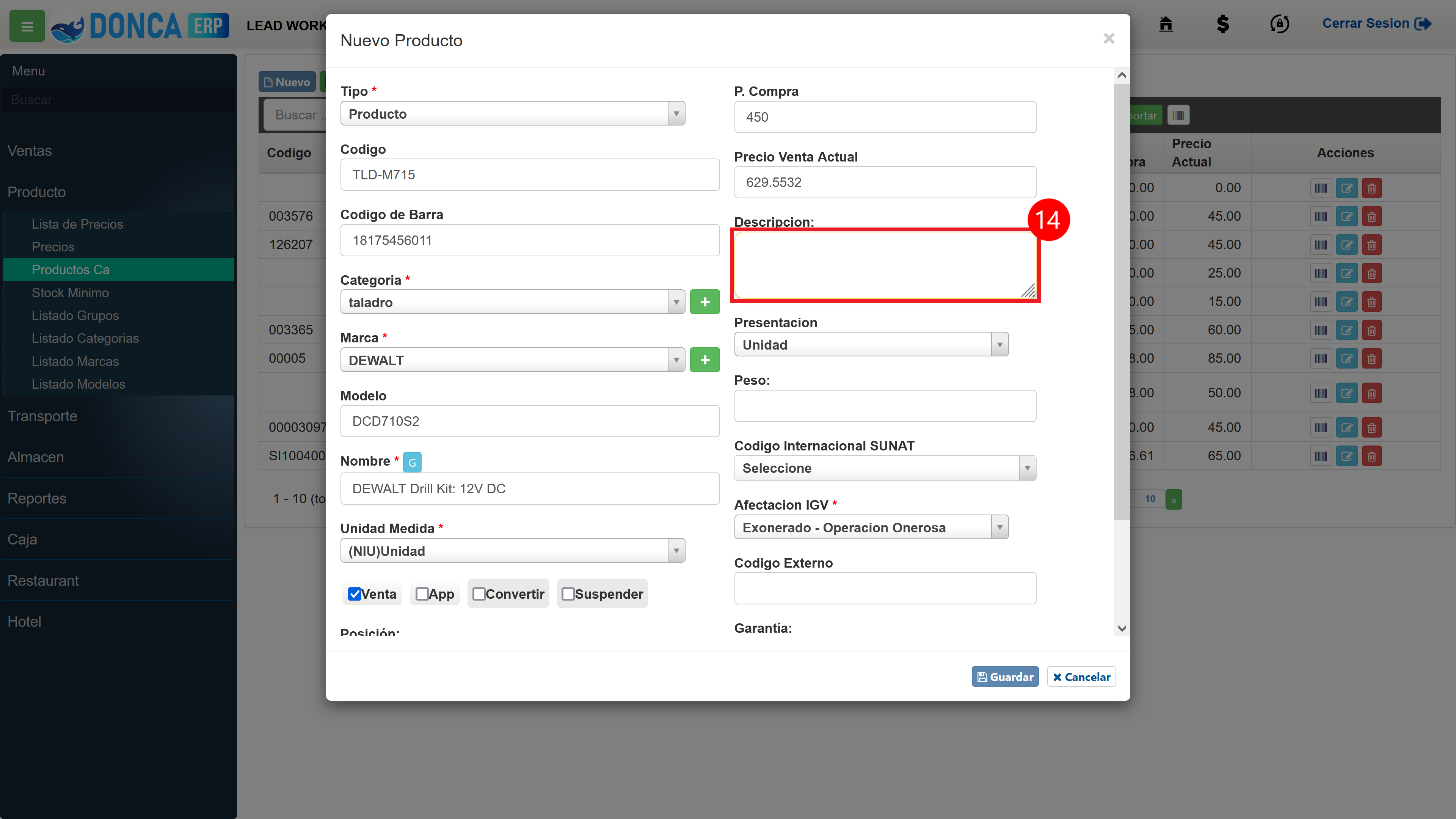
Task: Open the Almacen menu section
Action: pyautogui.click(x=118, y=457)
